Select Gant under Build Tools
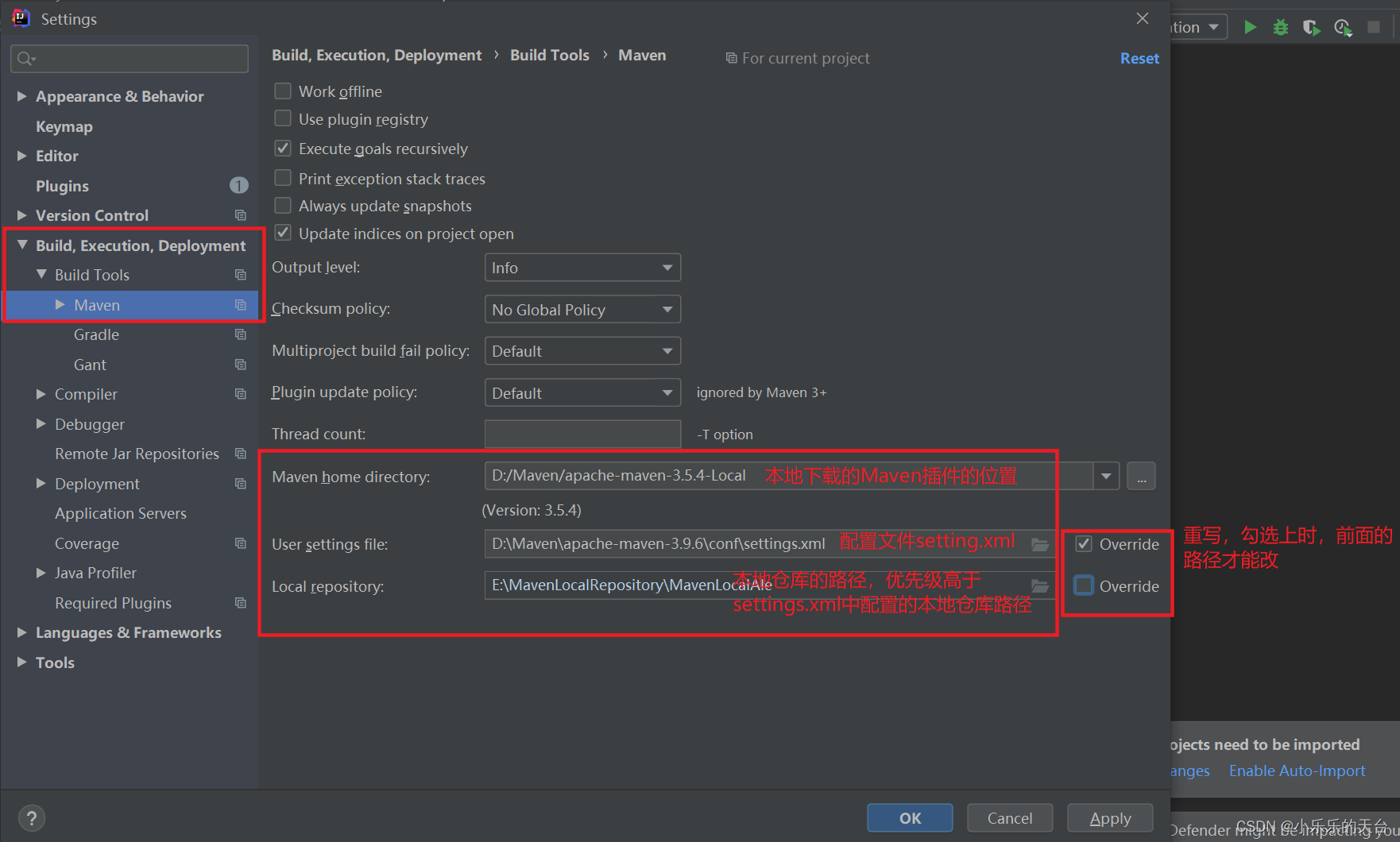The height and width of the screenshot is (842, 1400). pyautogui.click(x=90, y=365)
